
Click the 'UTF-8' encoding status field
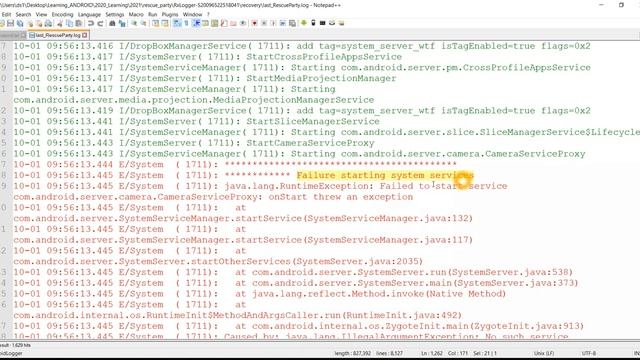589,353
